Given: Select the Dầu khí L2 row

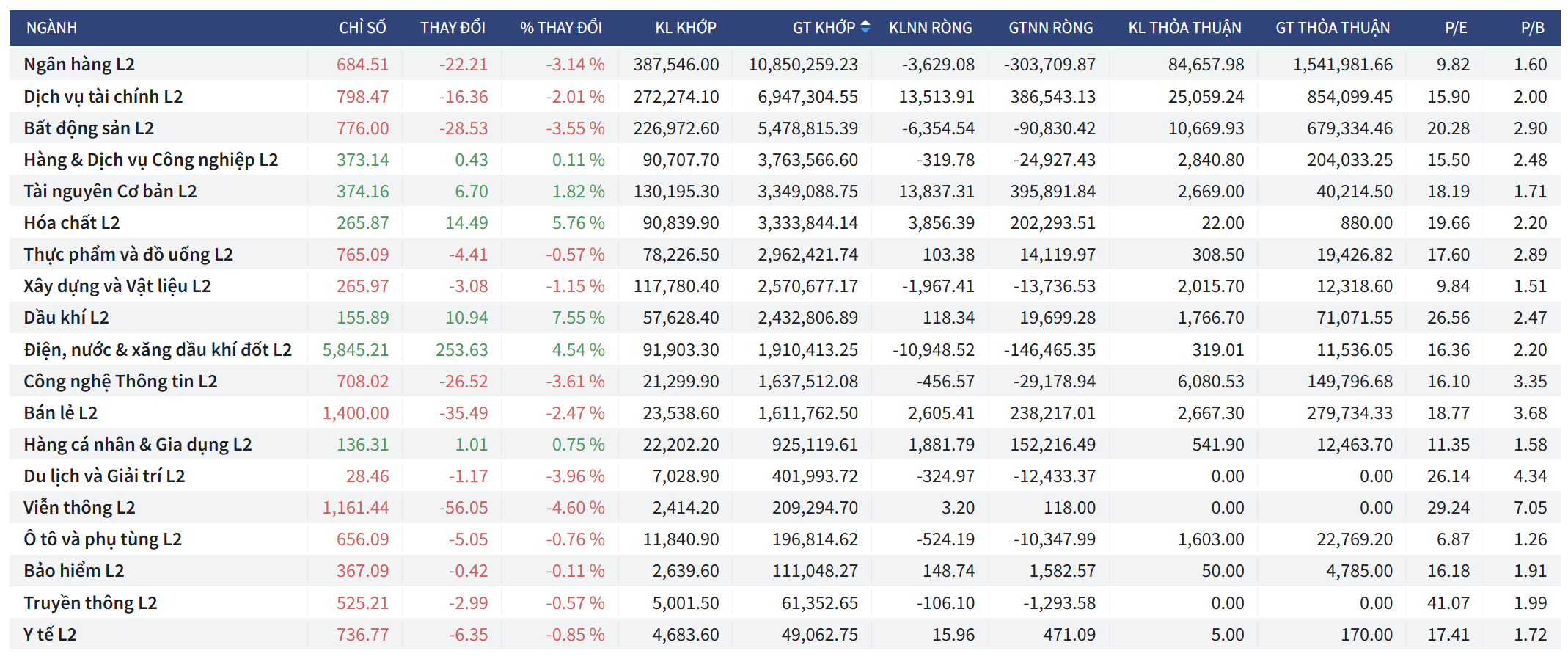Looking at the screenshot, I should pos(66,318).
